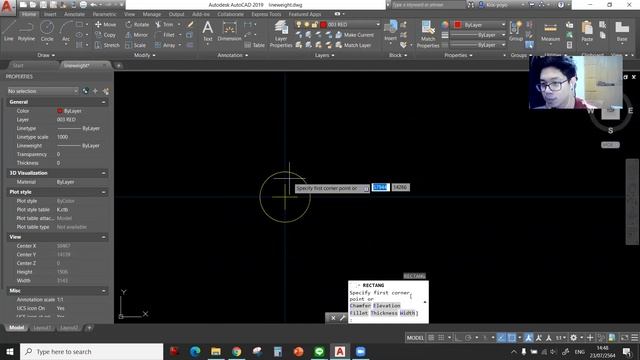The image size is (640, 360).
Task: Click the Move tool
Action: tap(105, 24)
